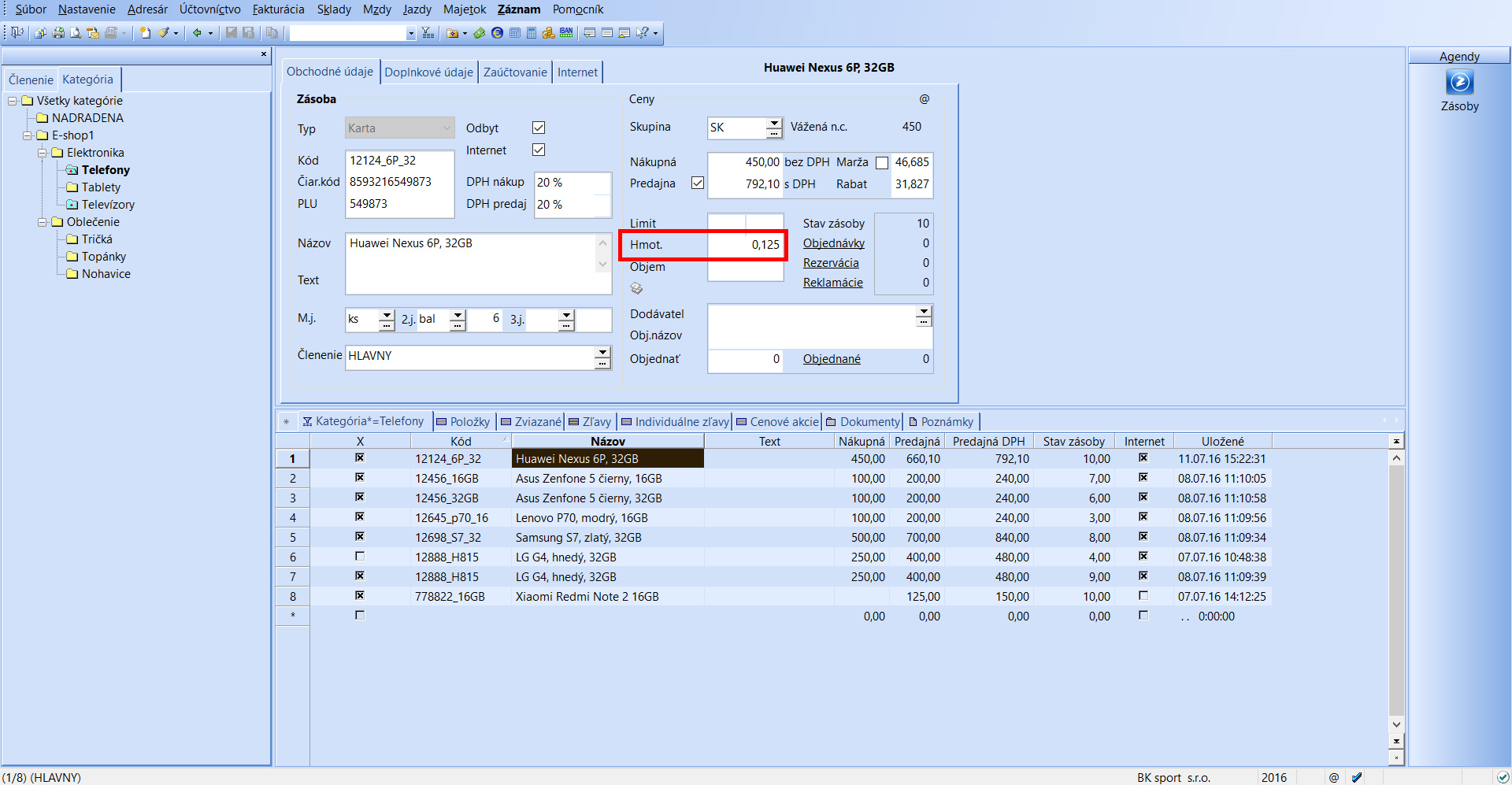Click the @ icon in Ceny section
1512x785 pixels.
click(925, 99)
